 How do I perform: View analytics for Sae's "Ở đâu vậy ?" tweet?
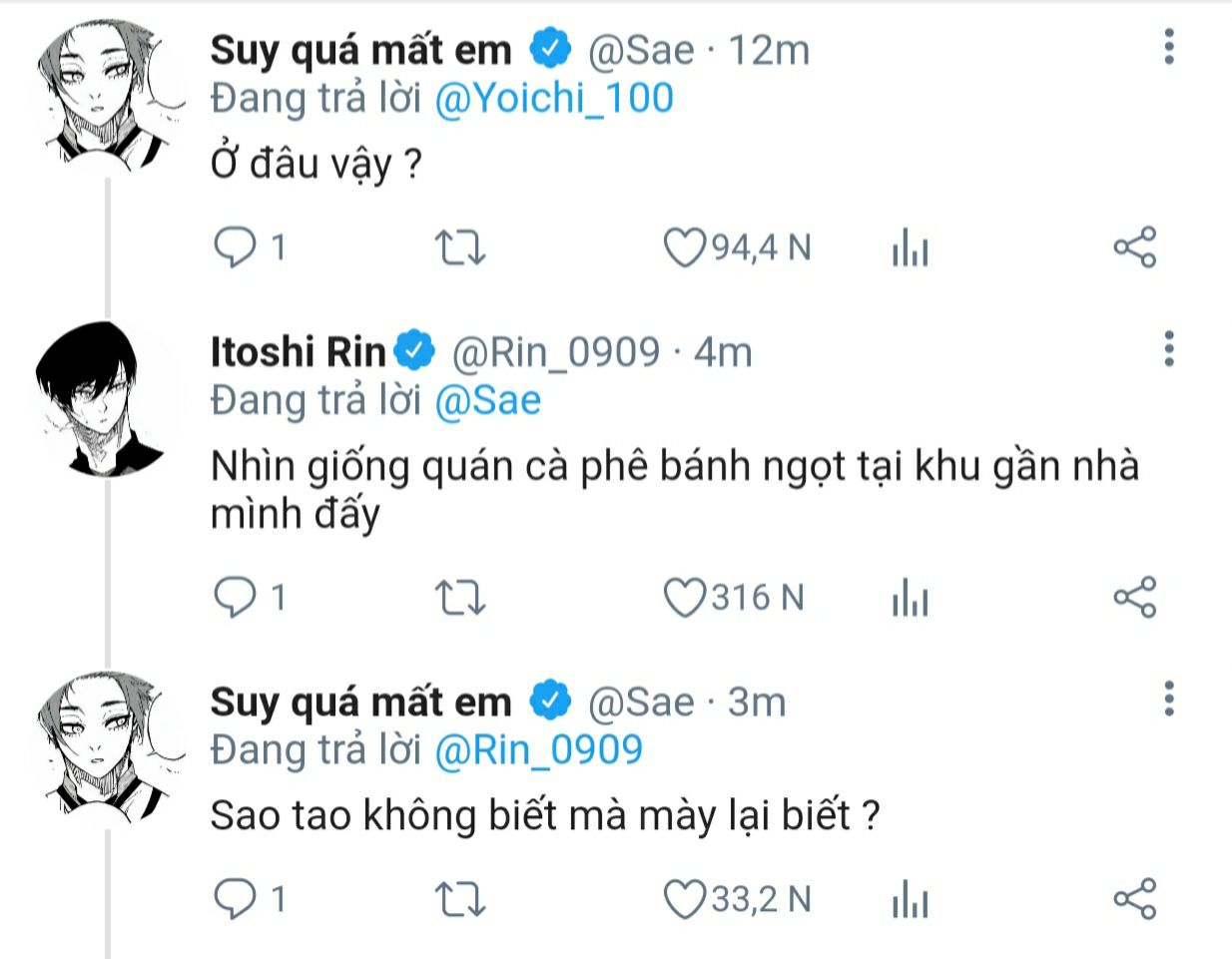910,247
